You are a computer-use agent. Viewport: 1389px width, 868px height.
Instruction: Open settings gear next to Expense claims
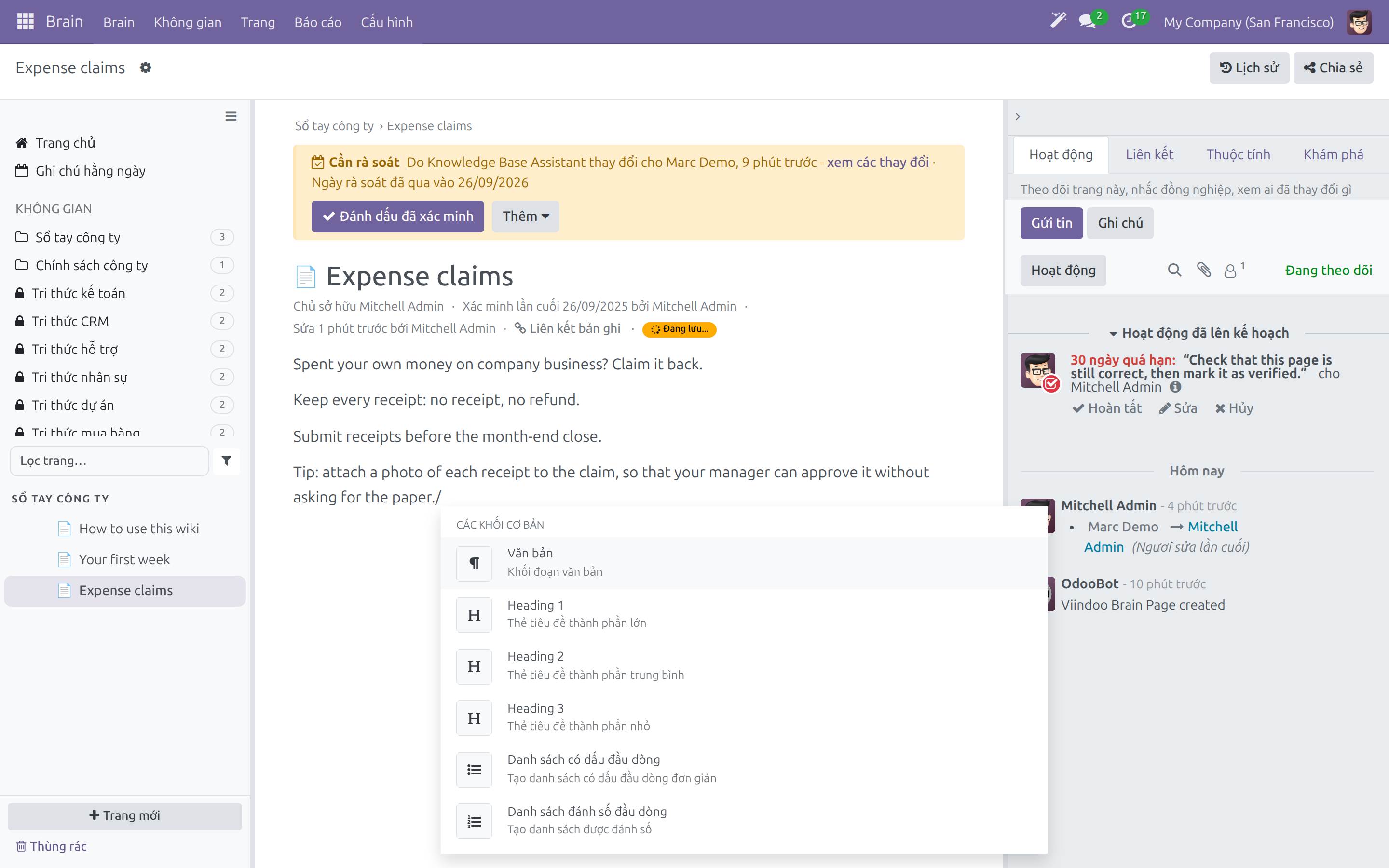146,68
